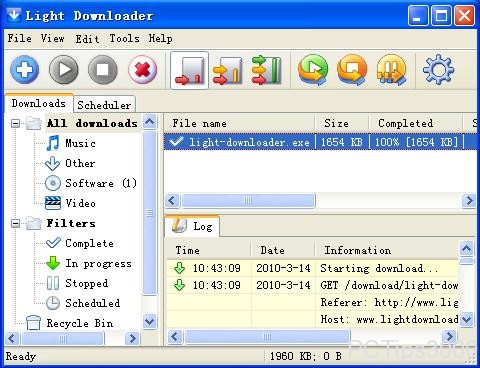Image resolution: width=480 pixels, height=368 pixels.
Task: Select the Music category label
Action: point(80,143)
